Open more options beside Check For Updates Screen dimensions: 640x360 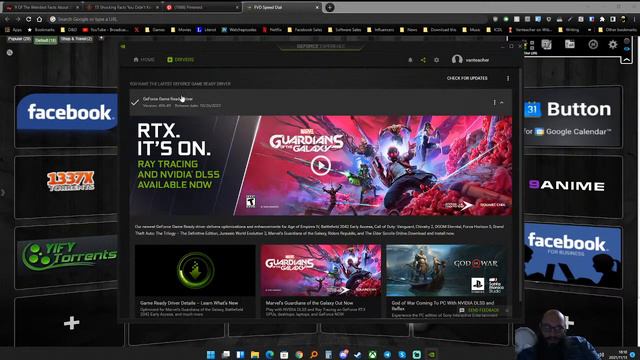(508, 78)
